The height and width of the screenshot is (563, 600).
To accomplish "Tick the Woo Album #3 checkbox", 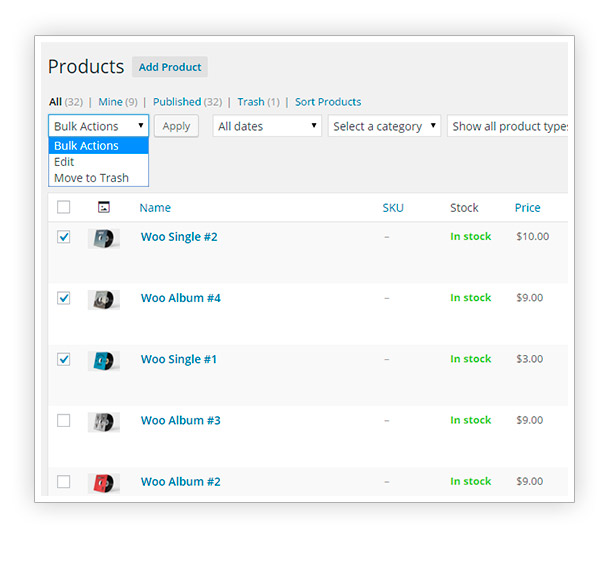I will [x=64, y=421].
